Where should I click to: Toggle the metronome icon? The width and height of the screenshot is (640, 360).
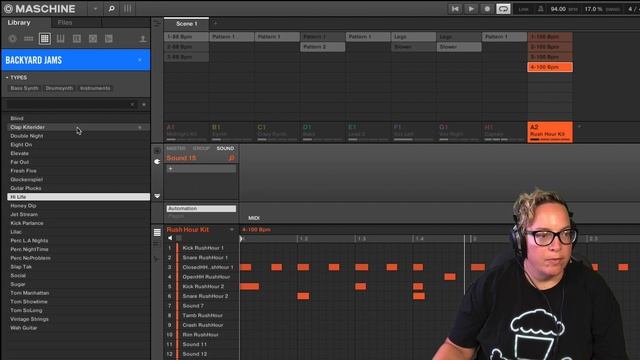point(540,9)
